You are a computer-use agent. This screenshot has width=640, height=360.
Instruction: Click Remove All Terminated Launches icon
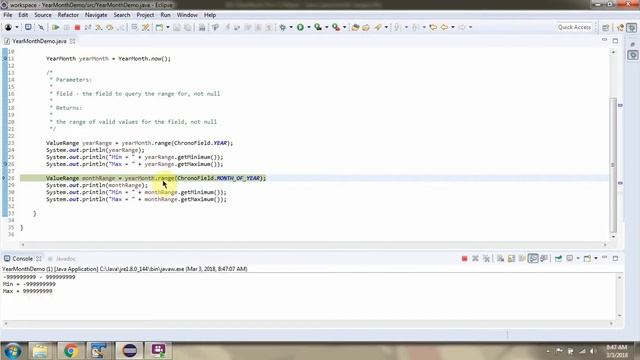[x=486, y=258]
